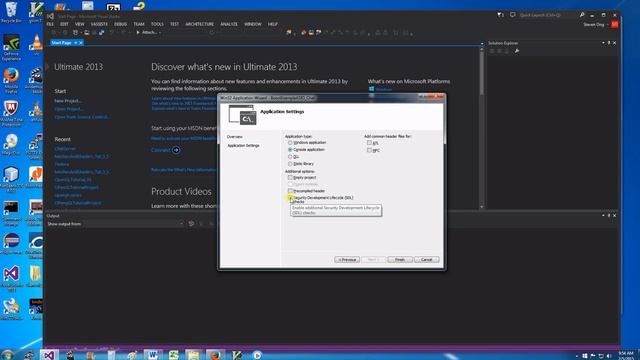Open Application Settings in wizard sidebar
The width and height of the screenshot is (640, 360).
[x=243, y=146]
